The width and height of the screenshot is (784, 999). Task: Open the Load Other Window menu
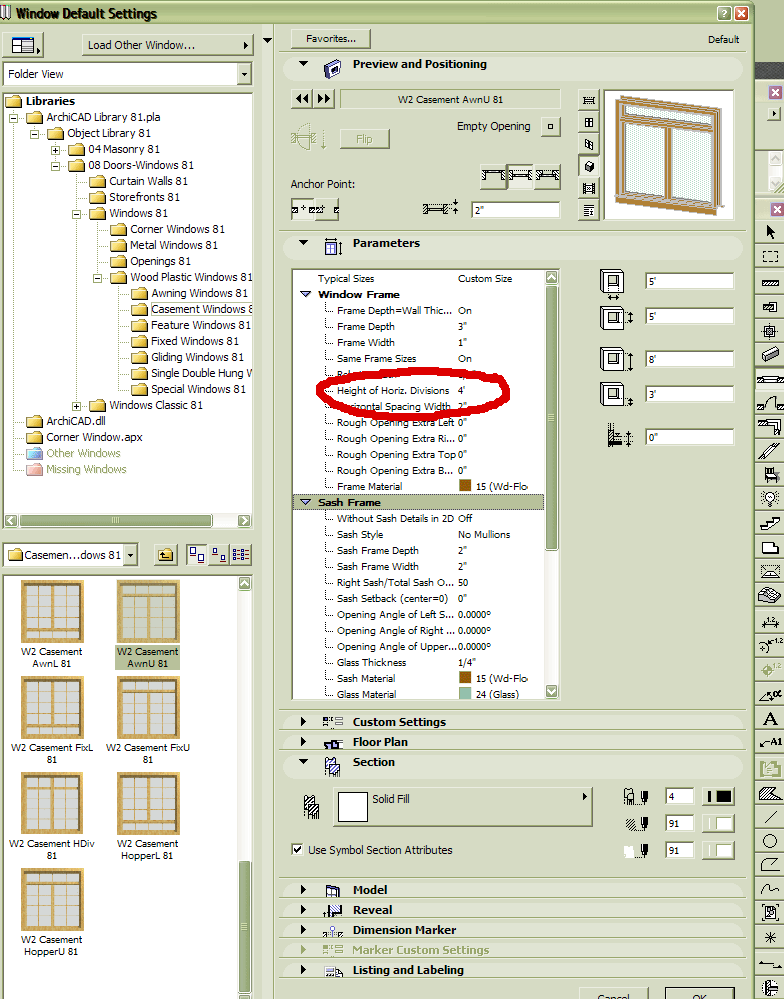click(168, 45)
